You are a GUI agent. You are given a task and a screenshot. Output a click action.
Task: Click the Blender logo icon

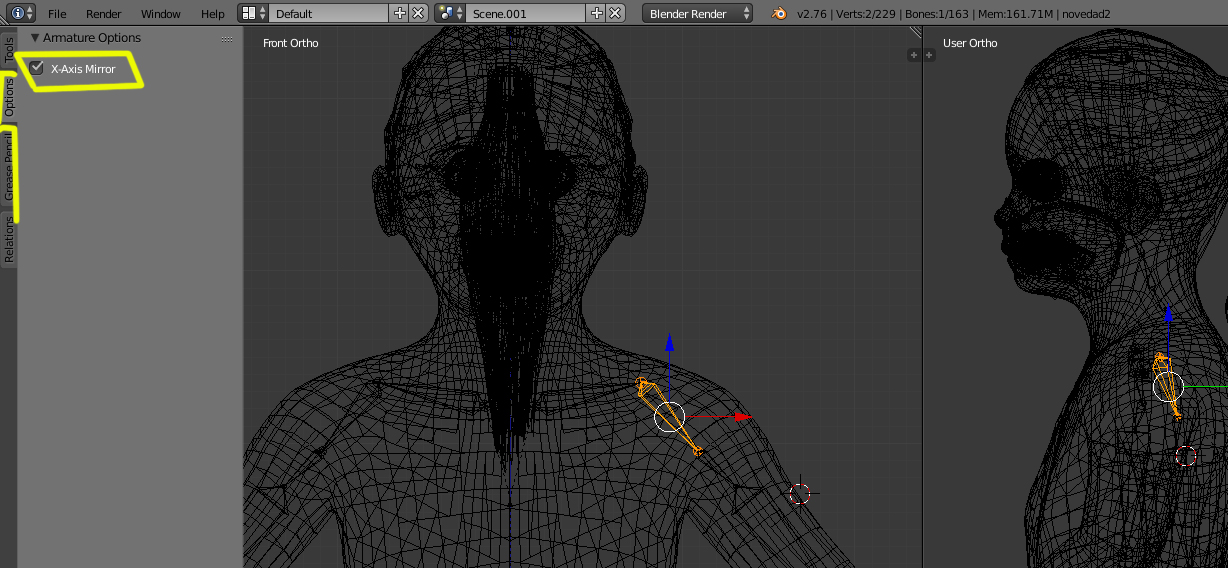tap(778, 13)
